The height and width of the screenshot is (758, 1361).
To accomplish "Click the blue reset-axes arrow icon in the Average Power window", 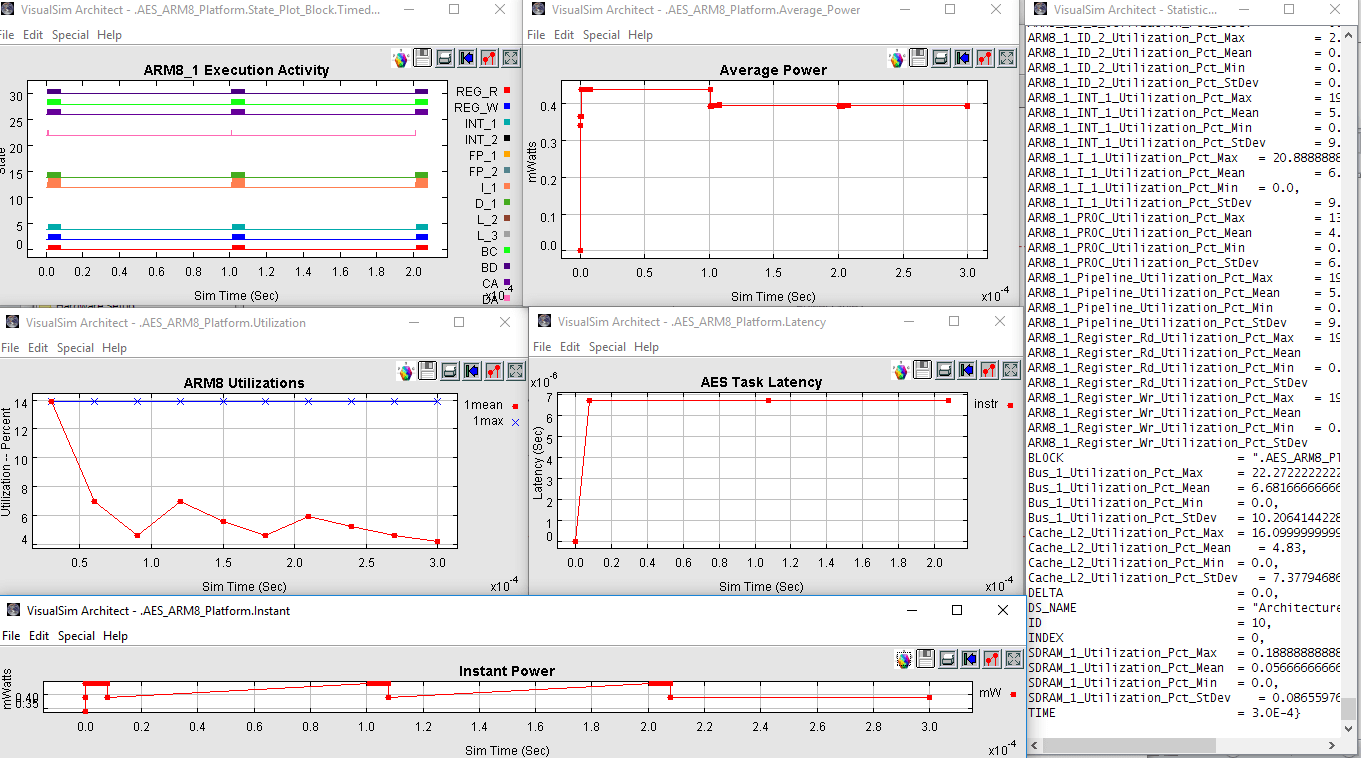I will 963,58.
